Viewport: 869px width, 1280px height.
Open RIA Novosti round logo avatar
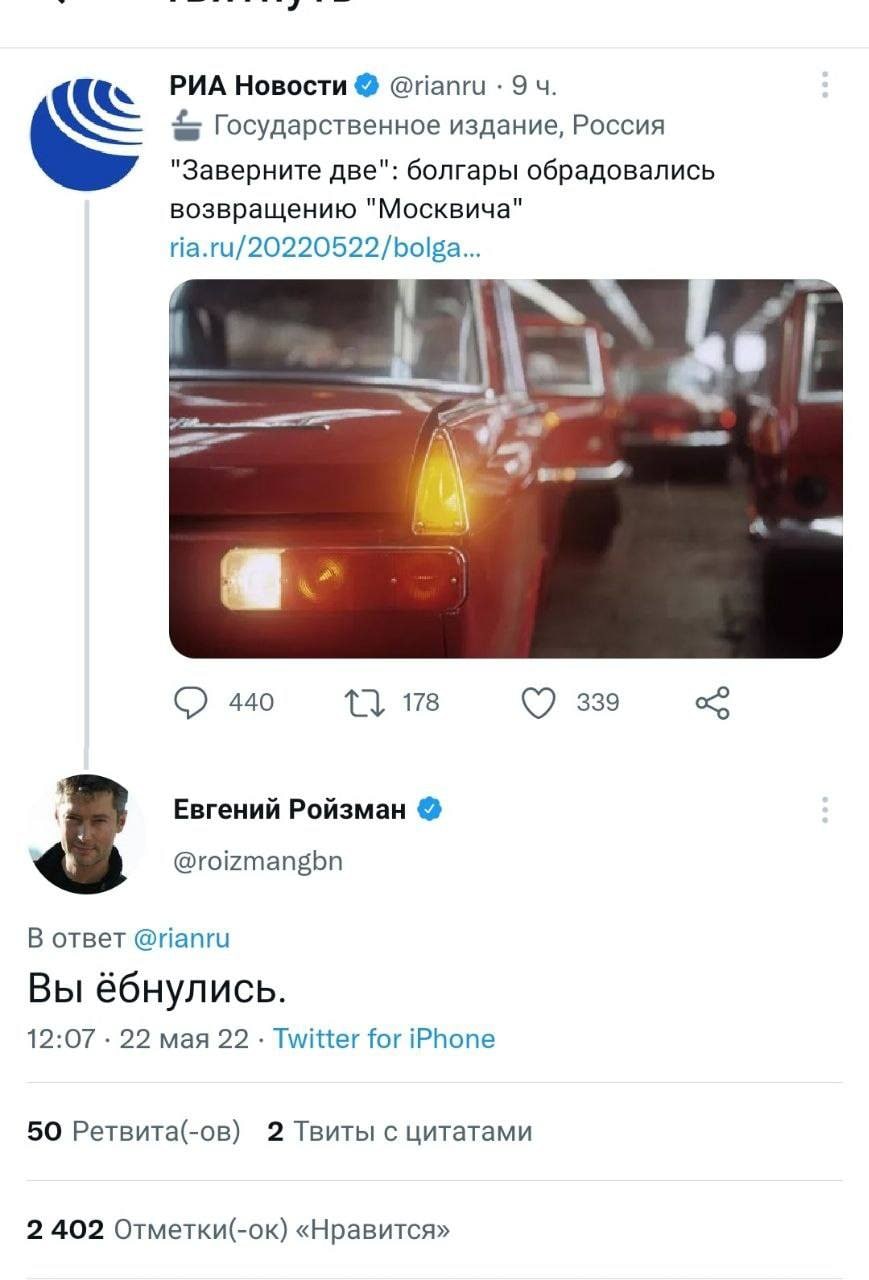[x=85, y=133]
